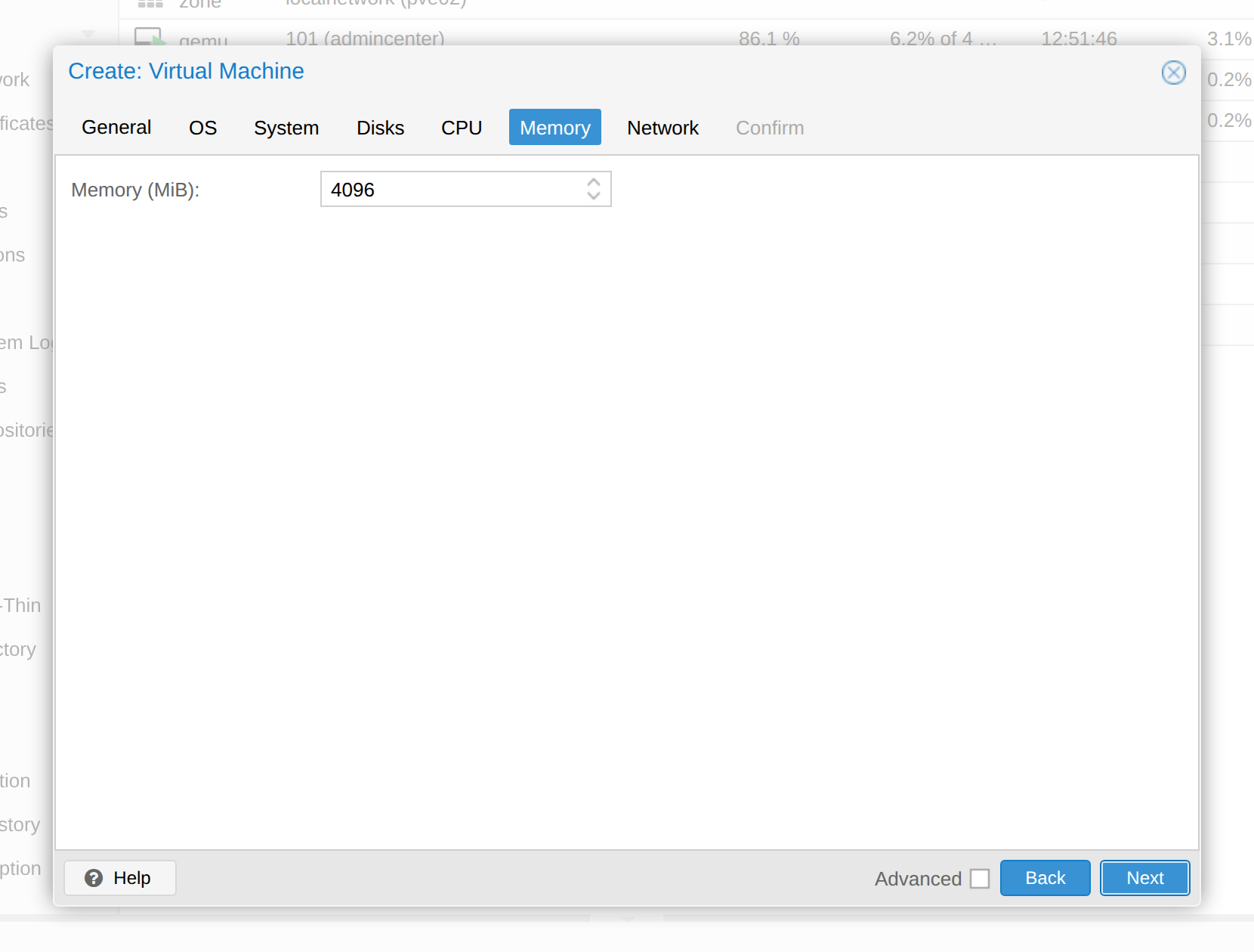Screen dimensions: 1254x952
Task: Click the Back button
Action: (x=1045, y=878)
